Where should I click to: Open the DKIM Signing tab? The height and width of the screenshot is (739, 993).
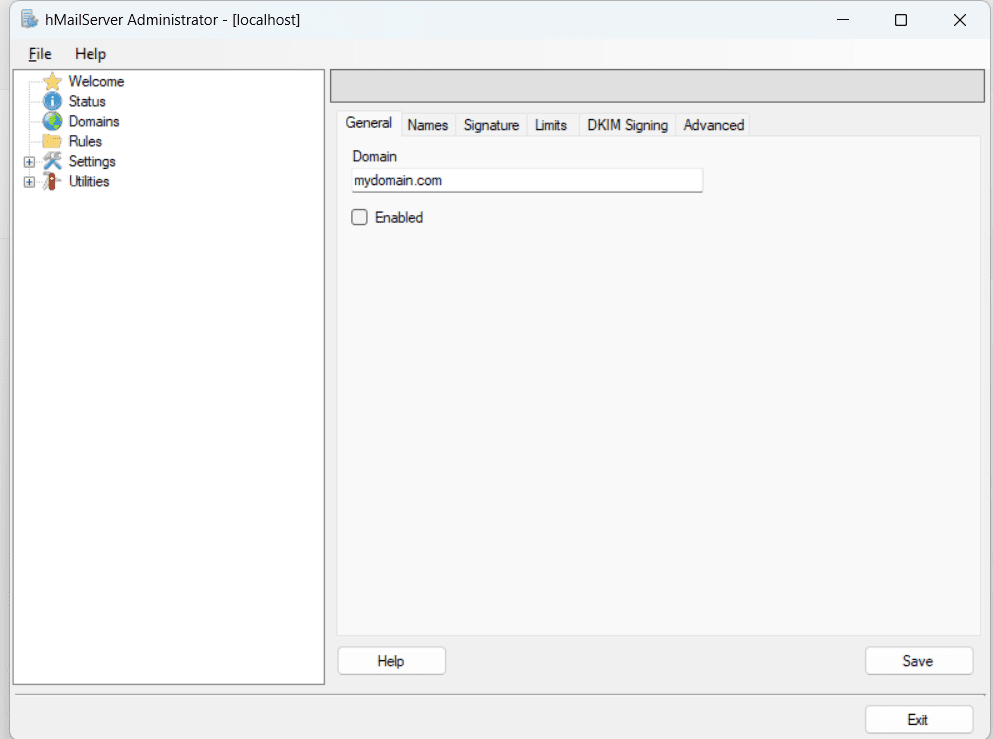(626, 124)
